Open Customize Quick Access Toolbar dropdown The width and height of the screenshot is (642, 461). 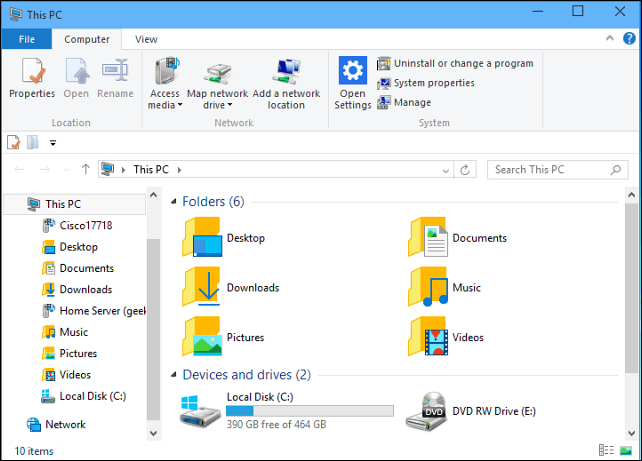tap(53, 143)
